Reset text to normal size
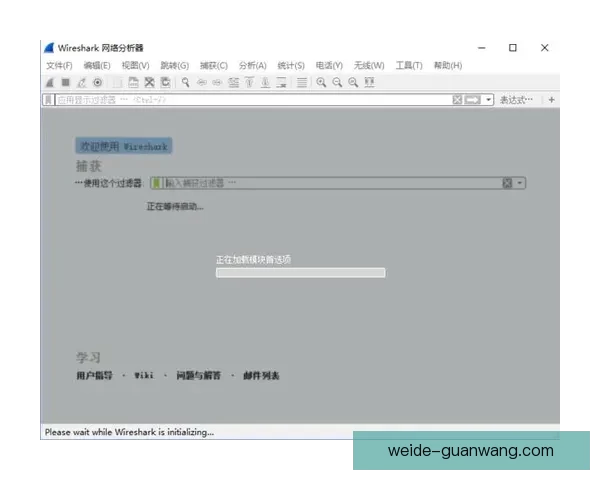 (x=353, y=82)
